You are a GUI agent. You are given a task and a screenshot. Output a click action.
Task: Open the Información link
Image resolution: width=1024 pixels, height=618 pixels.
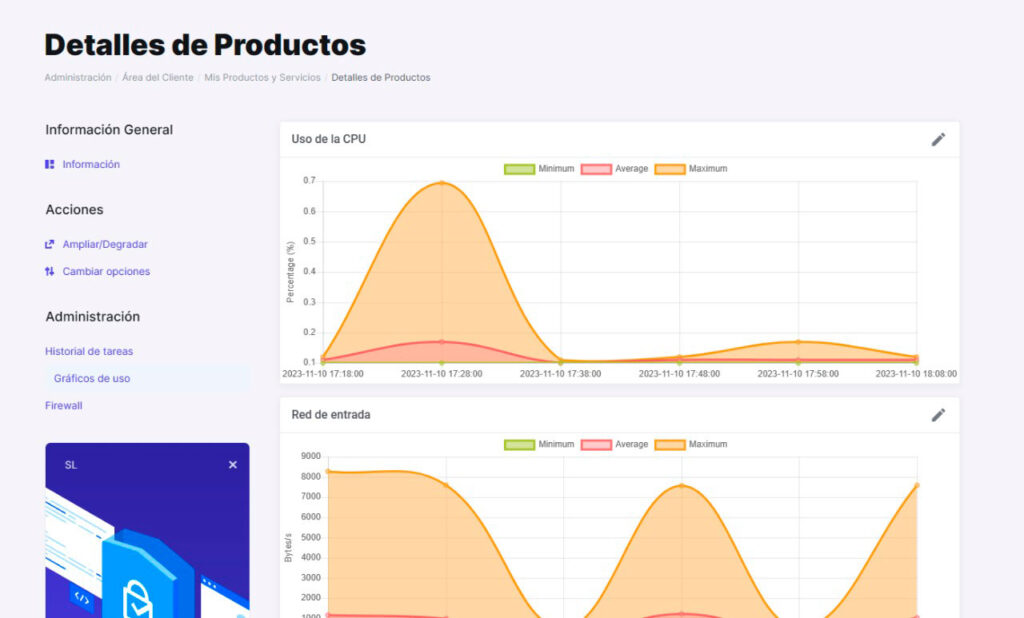91,164
